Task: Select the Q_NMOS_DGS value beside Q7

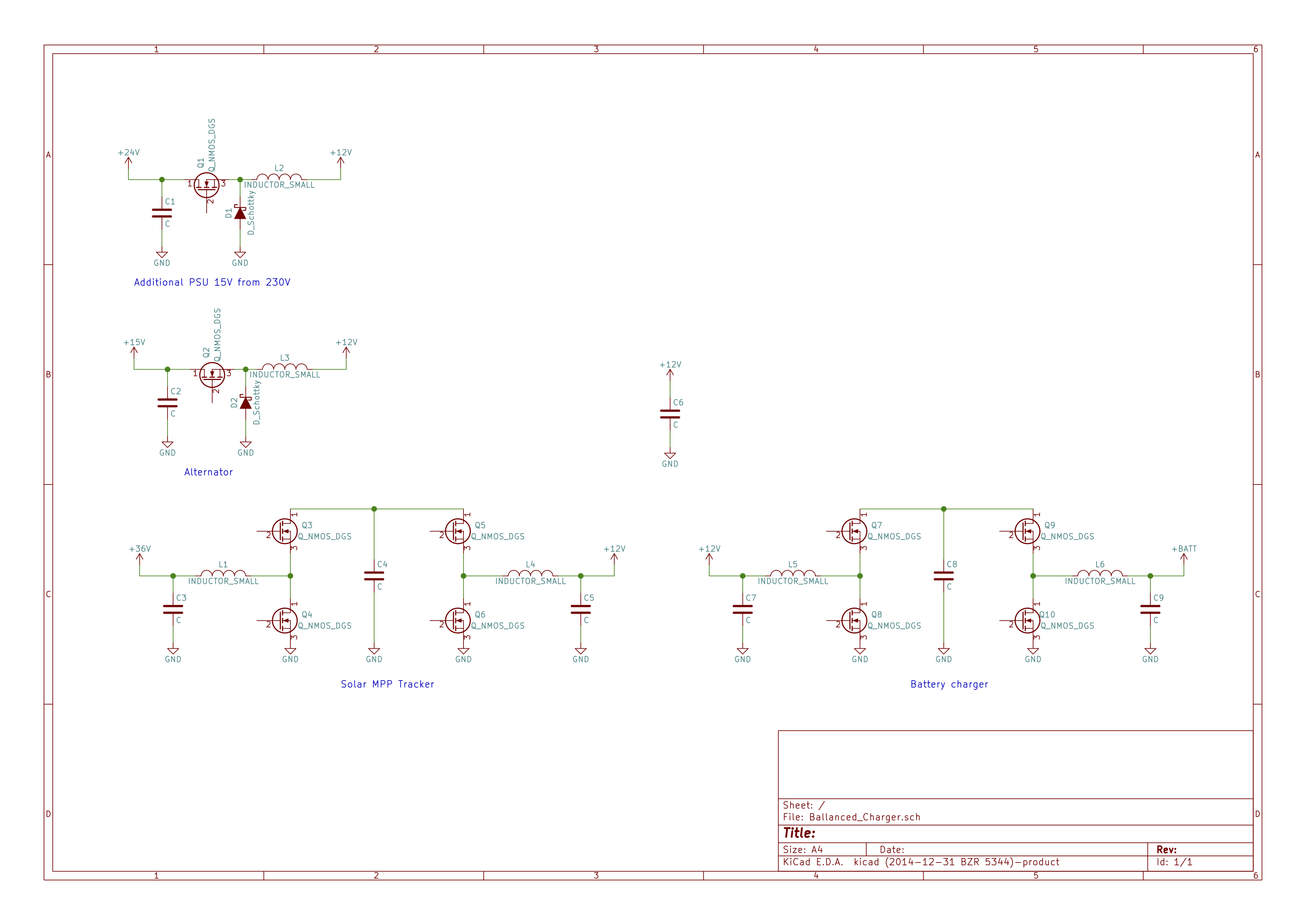Action: [x=894, y=537]
